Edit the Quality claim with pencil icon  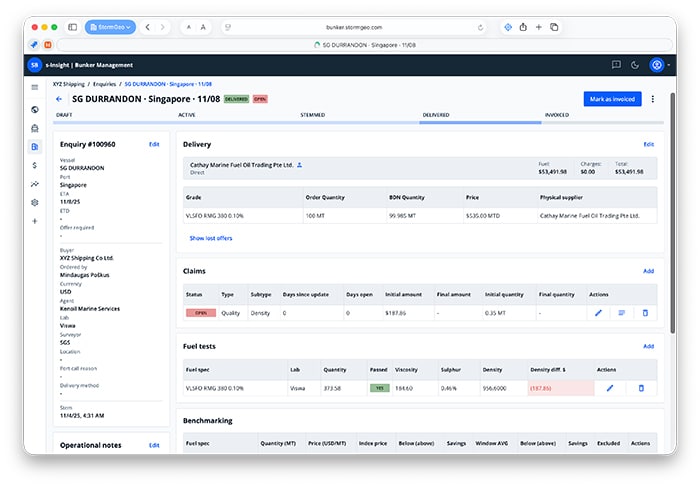(x=599, y=313)
